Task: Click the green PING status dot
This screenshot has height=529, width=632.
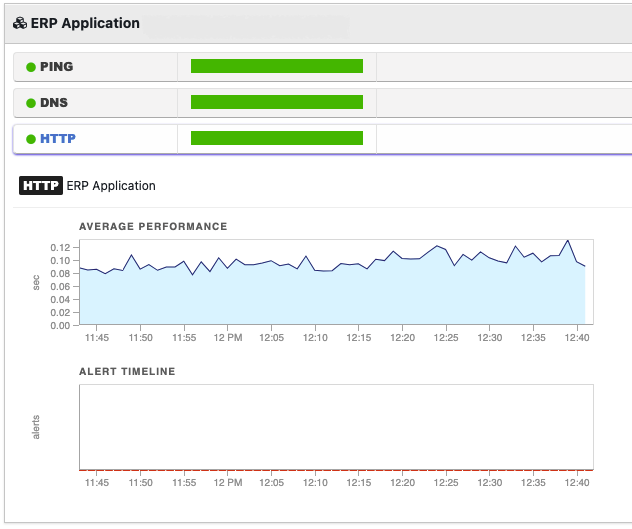Action: (x=31, y=67)
